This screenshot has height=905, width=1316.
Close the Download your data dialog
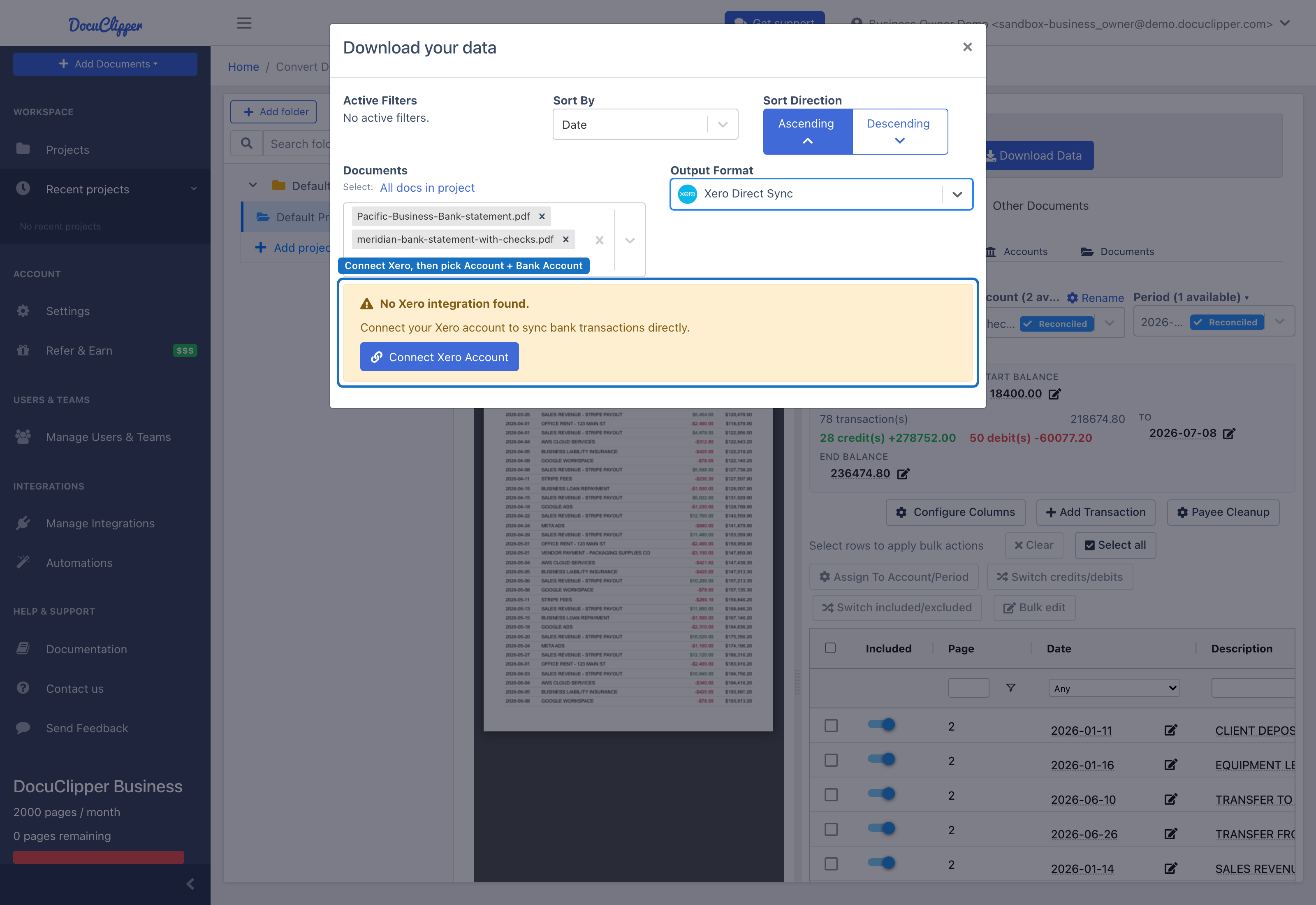point(967,47)
